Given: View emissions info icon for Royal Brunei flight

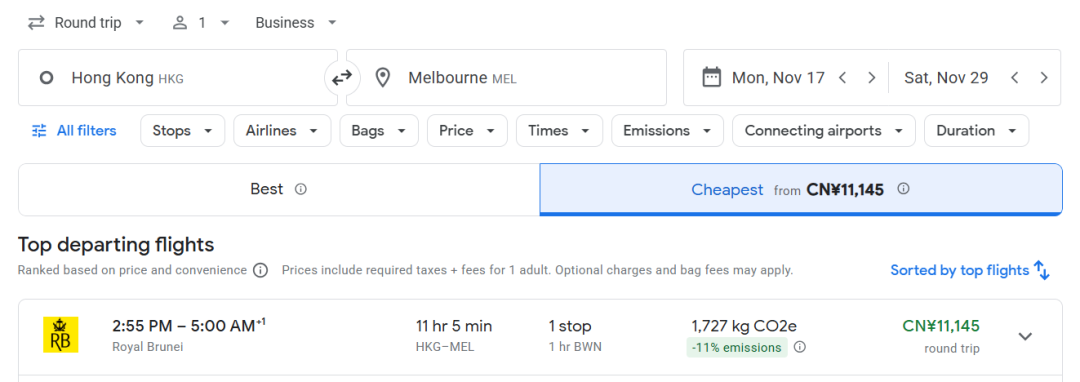Looking at the screenshot, I should [800, 348].
